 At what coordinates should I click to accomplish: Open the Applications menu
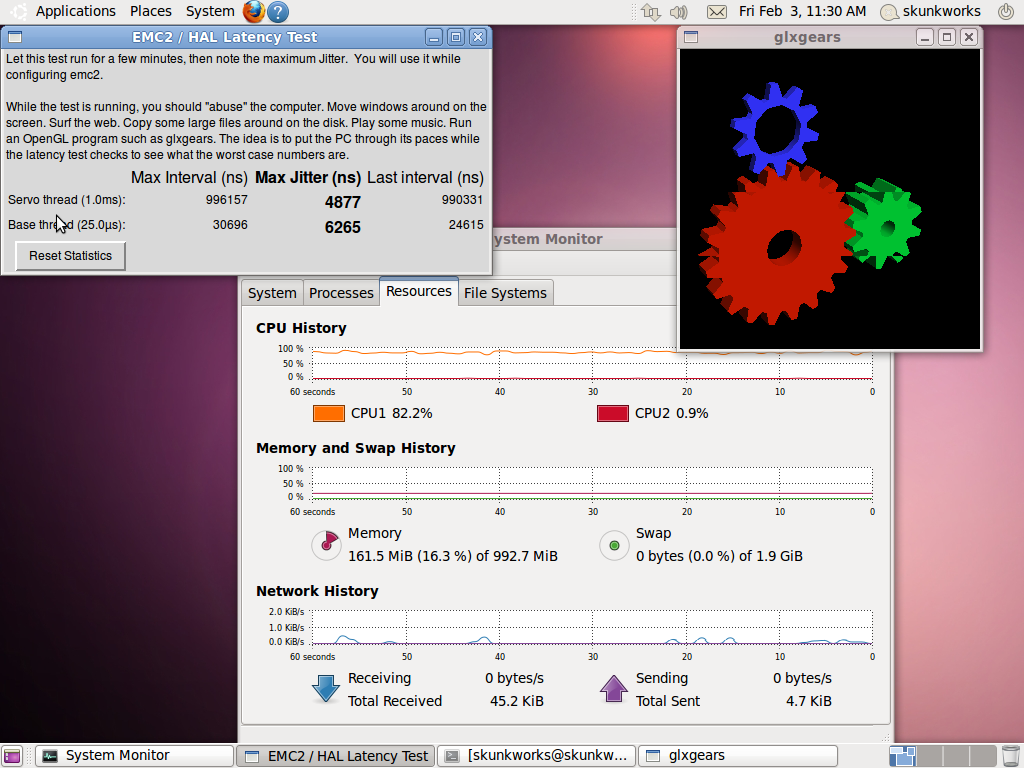pos(76,11)
